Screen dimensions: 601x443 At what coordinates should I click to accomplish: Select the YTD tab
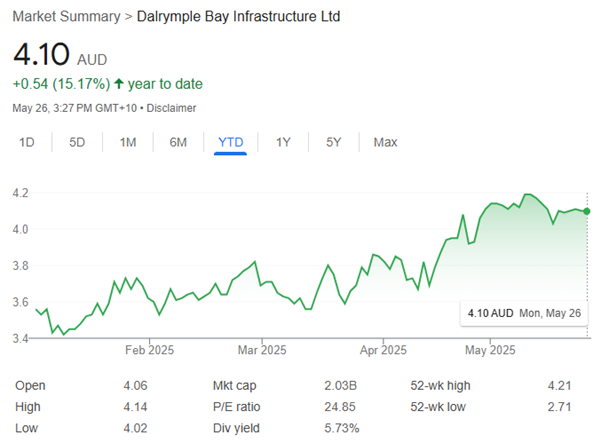(x=231, y=143)
